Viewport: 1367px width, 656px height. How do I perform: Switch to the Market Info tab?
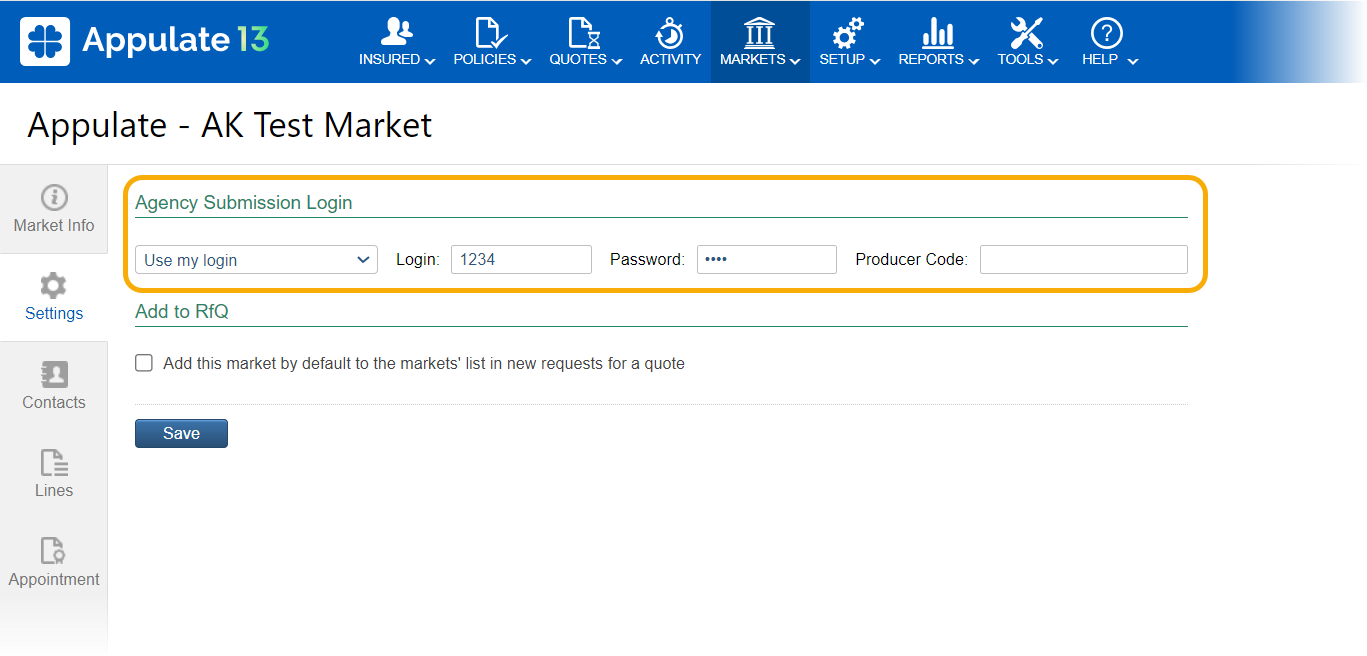[x=54, y=209]
